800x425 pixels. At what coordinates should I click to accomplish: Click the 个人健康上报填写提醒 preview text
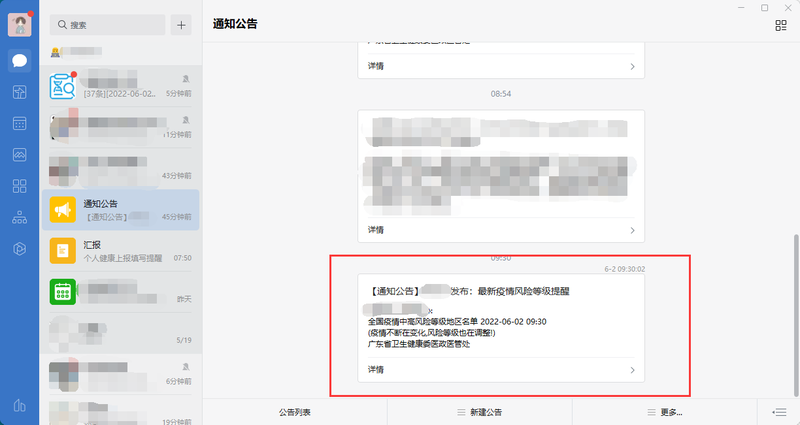[x=123, y=258]
